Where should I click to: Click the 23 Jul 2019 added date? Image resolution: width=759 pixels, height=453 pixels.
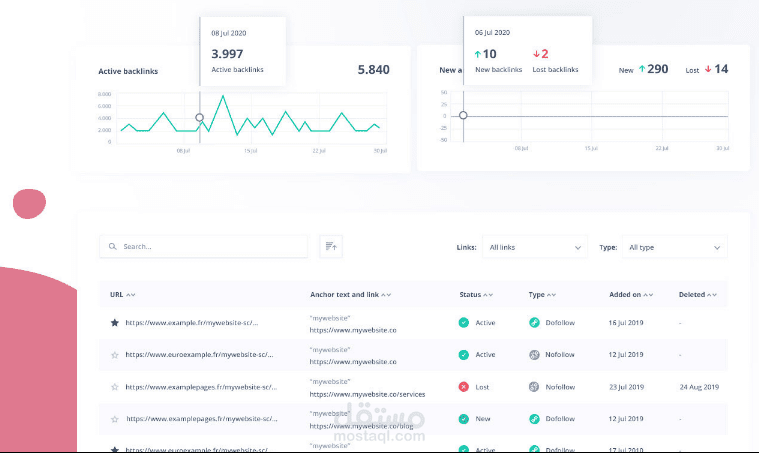point(626,387)
